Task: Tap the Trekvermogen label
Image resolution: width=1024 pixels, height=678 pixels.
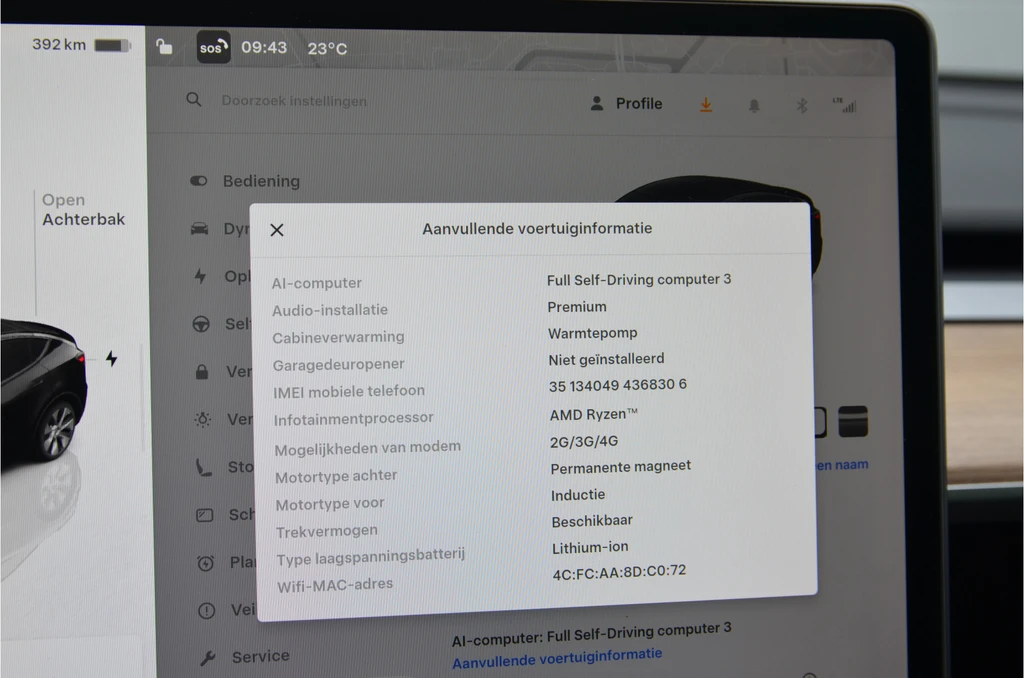Action: (327, 531)
